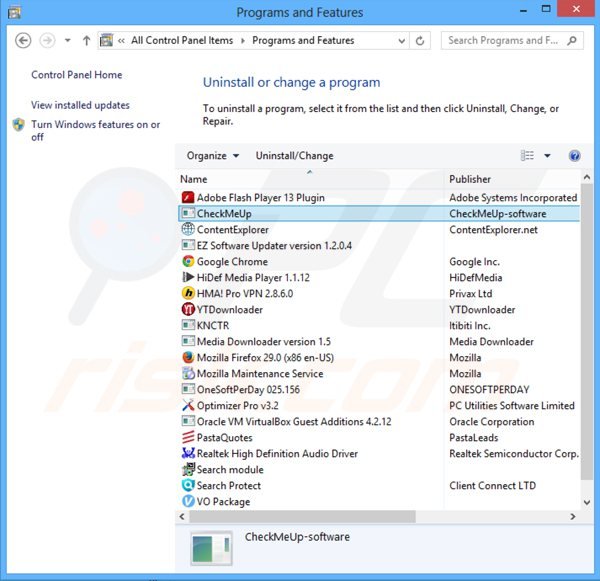The width and height of the screenshot is (600, 581).
Task: Go up one folder level
Action: pos(86,41)
